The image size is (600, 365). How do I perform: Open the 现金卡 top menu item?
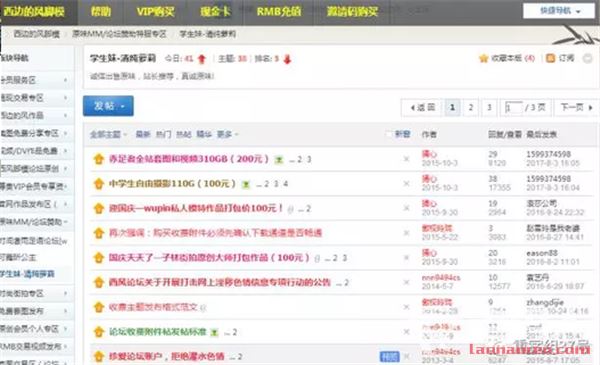click(215, 11)
